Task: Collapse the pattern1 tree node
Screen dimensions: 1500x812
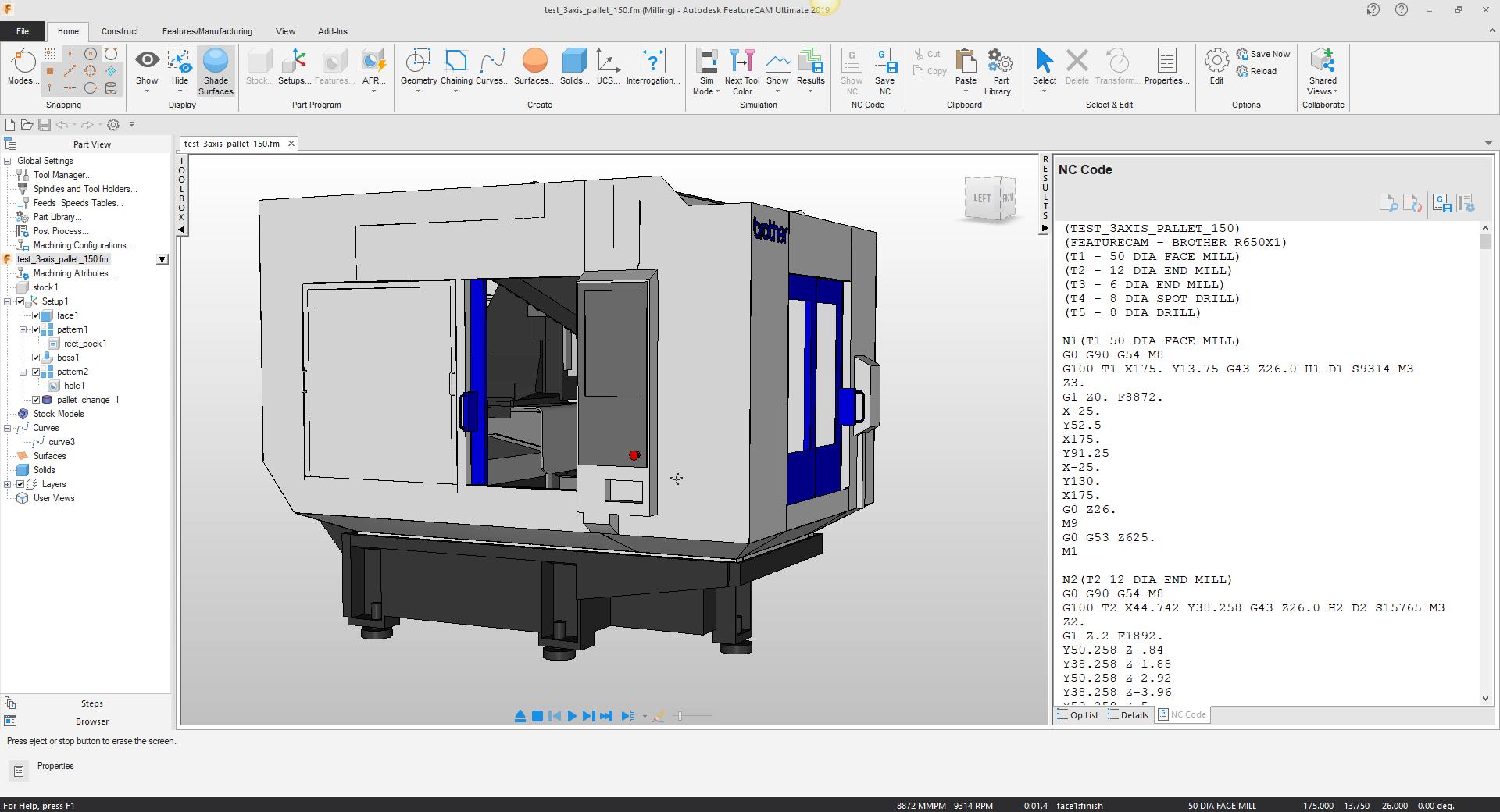Action: coord(23,329)
